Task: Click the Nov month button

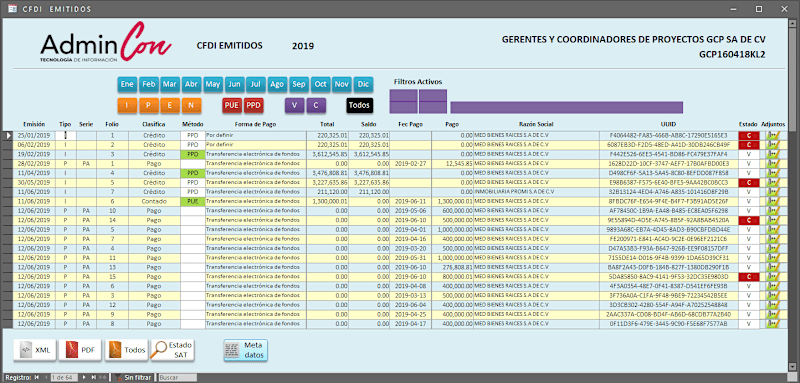Action: tap(342, 84)
